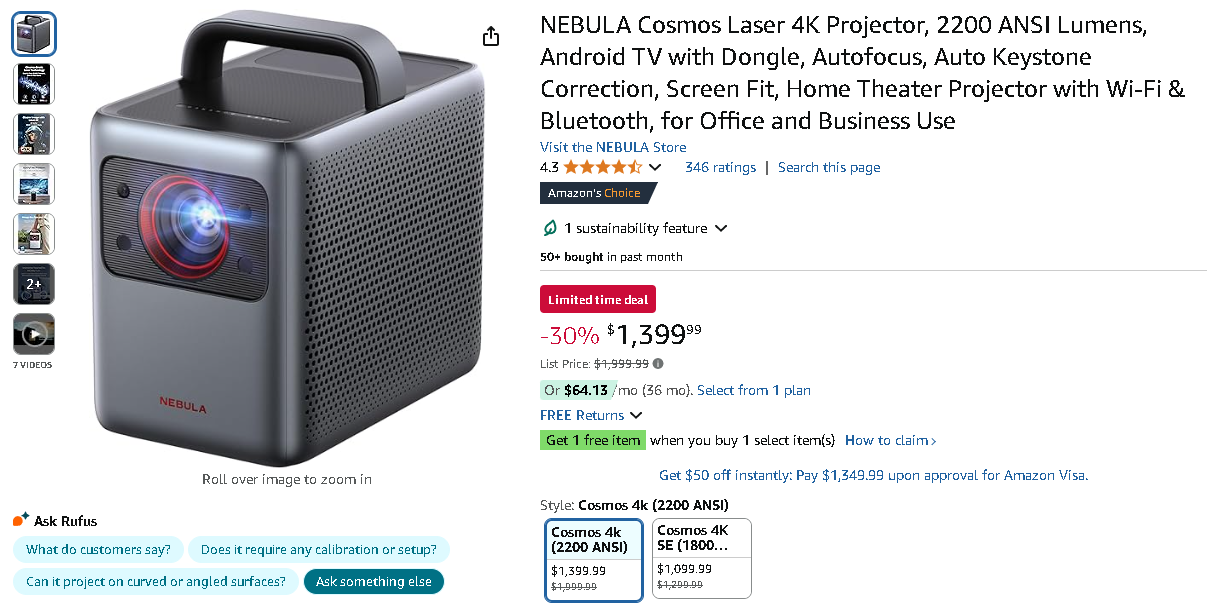Click the green Get 1 free item badge
This screenshot has width=1212, height=611.
(x=592, y=440)
